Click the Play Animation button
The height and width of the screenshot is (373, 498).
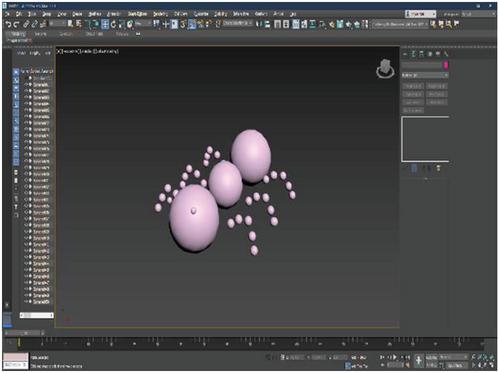tap(395, 357)
